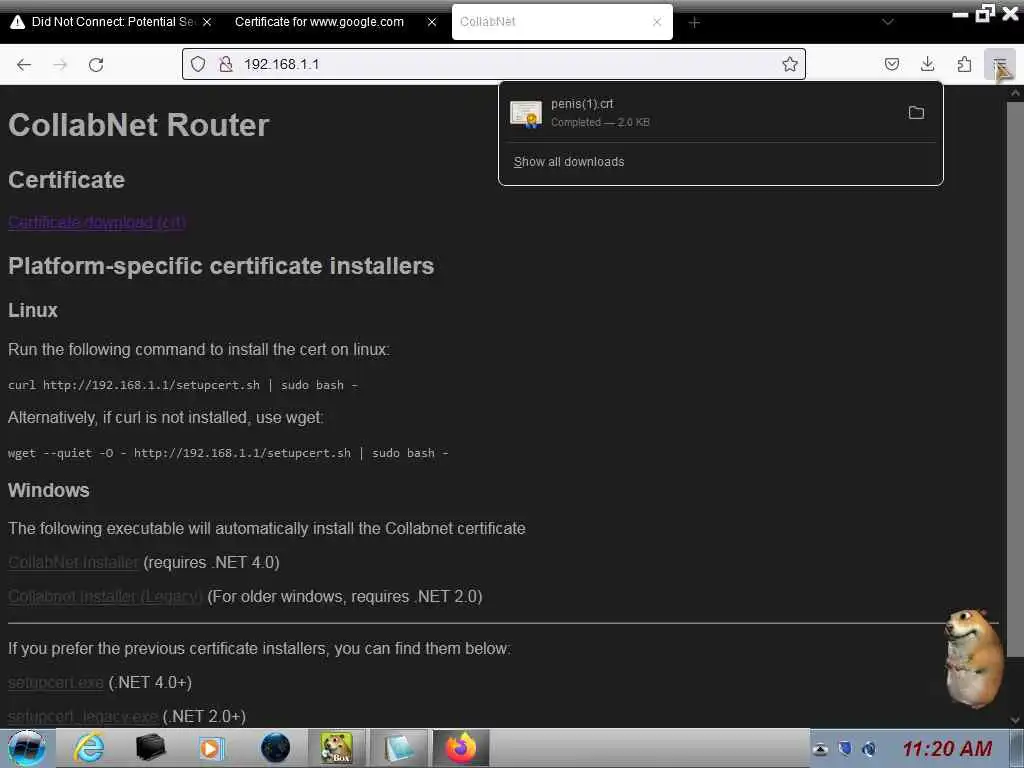Click Show all downloads
Viewport: 1024px width, 768px height.
click(569, 161)
